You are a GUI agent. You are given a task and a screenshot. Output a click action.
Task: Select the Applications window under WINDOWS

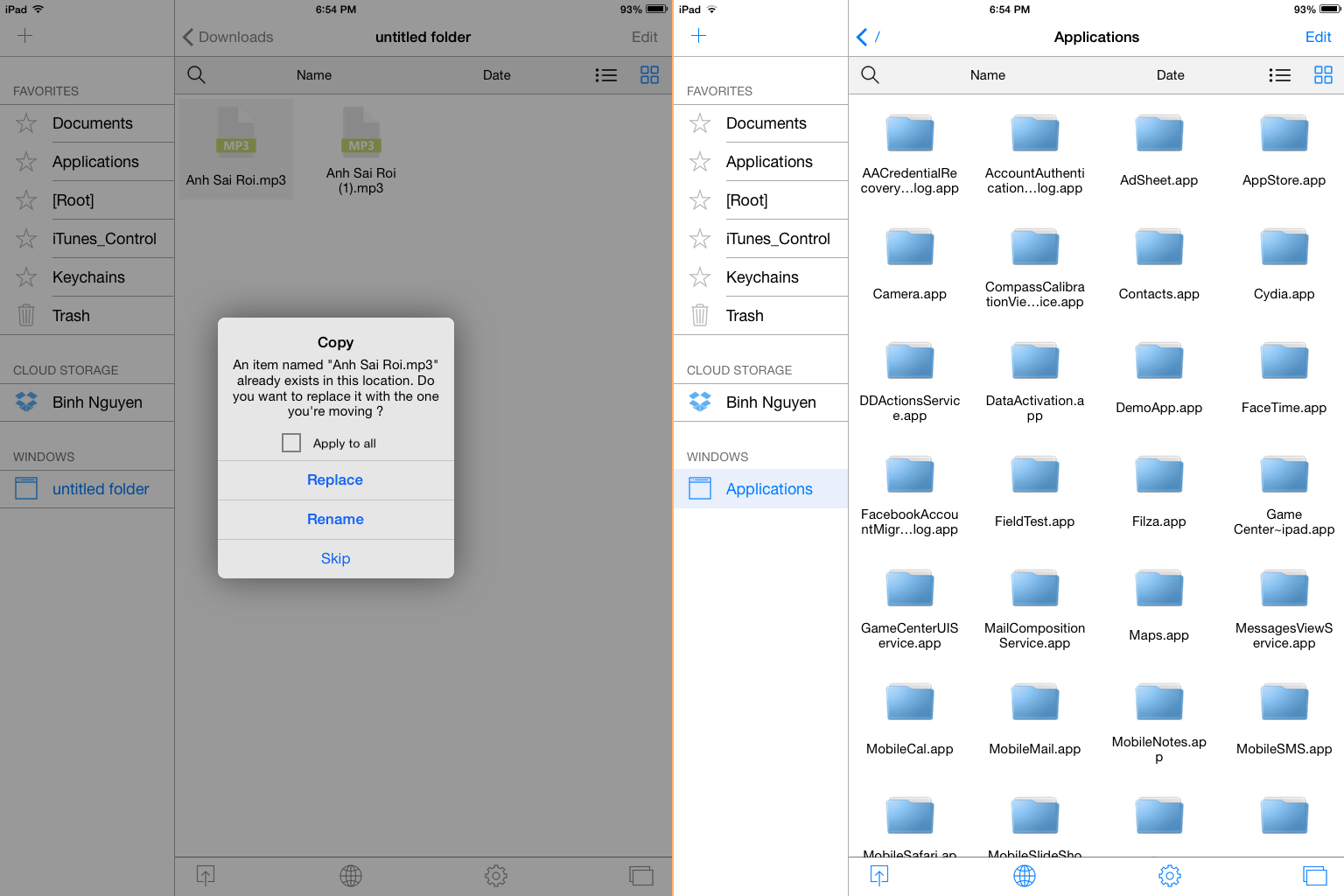click(769, 488)
